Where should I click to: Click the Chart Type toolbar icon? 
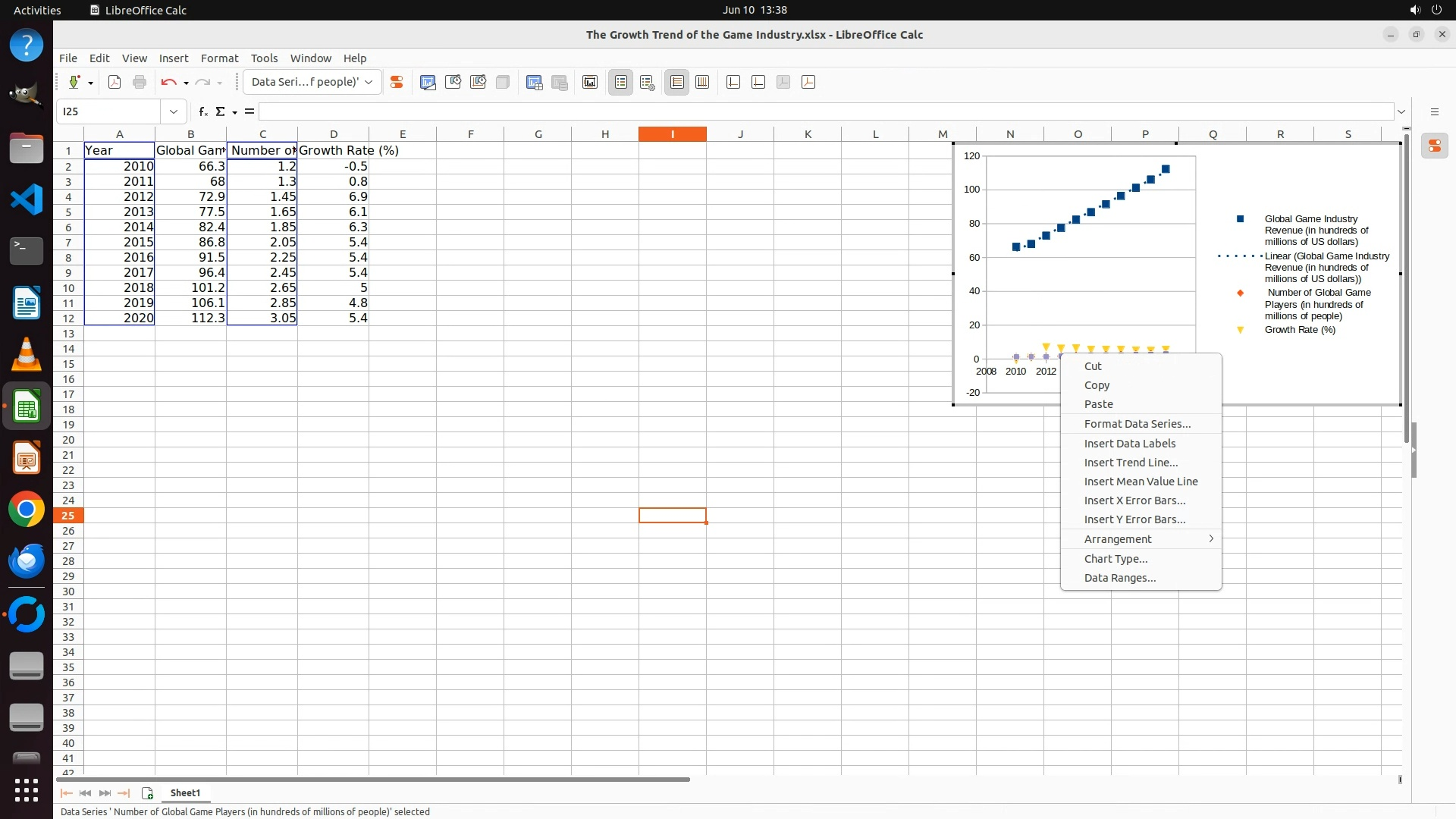coord(428,82)
